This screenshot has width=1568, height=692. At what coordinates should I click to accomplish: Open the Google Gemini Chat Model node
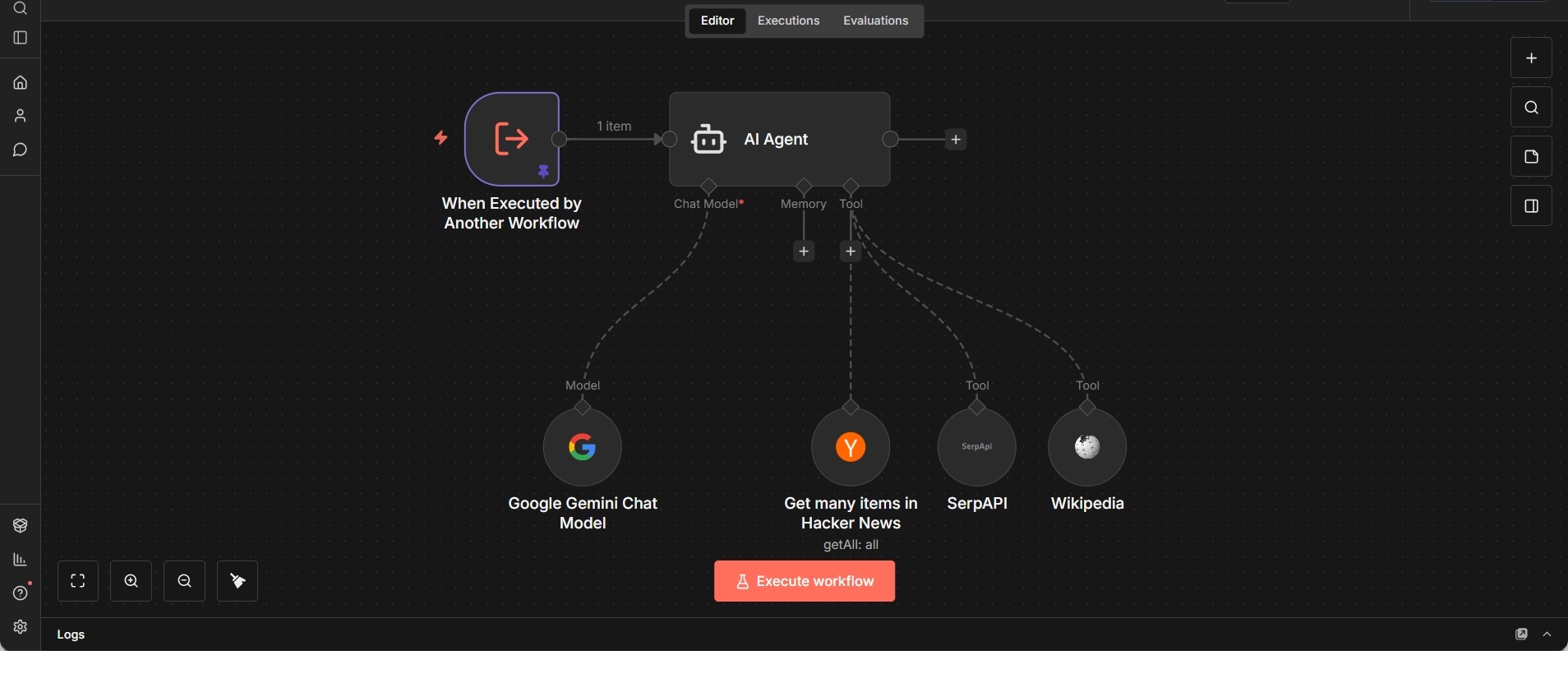pyautogui.click(x=582, y=447)
